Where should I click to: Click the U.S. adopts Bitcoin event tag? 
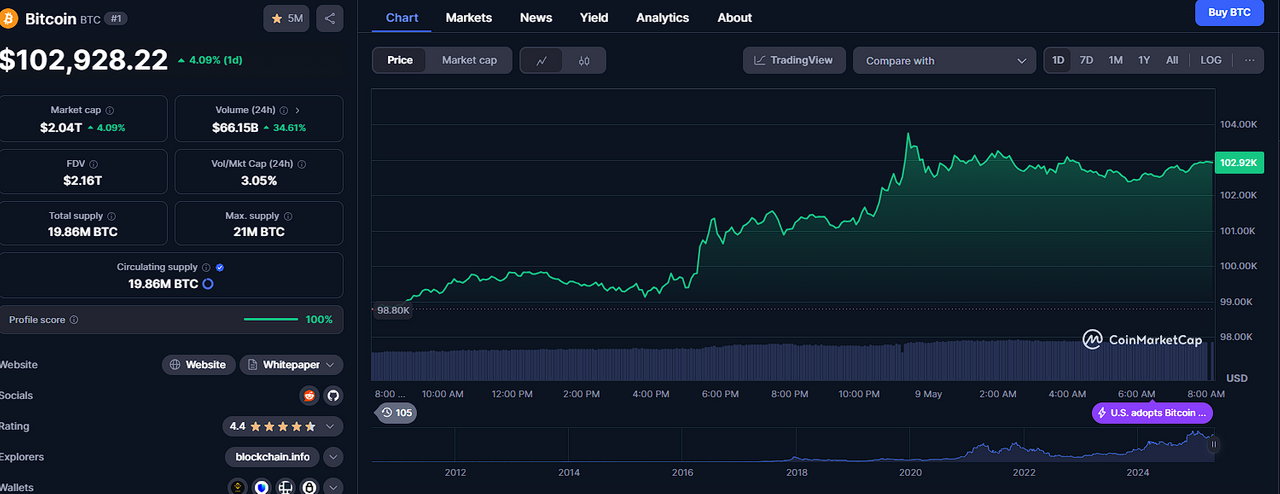pyautogui.click(x=1153, y=413)
